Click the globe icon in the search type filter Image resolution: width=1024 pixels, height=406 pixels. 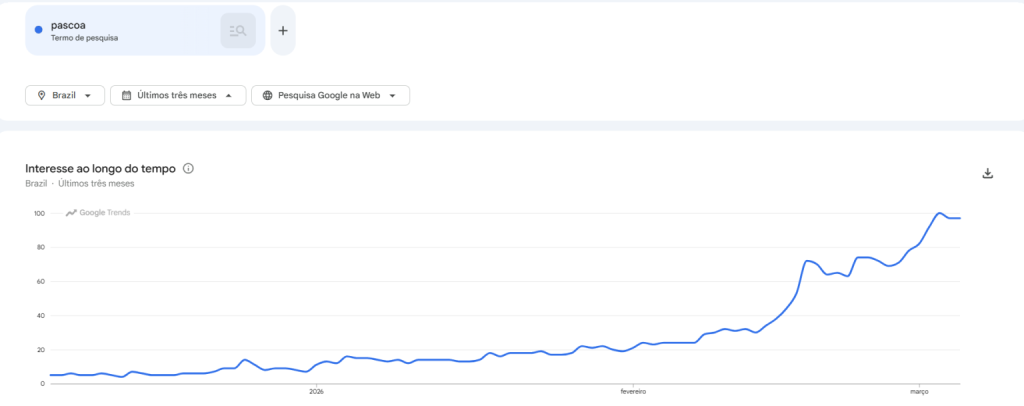click(x=267, y=95)
